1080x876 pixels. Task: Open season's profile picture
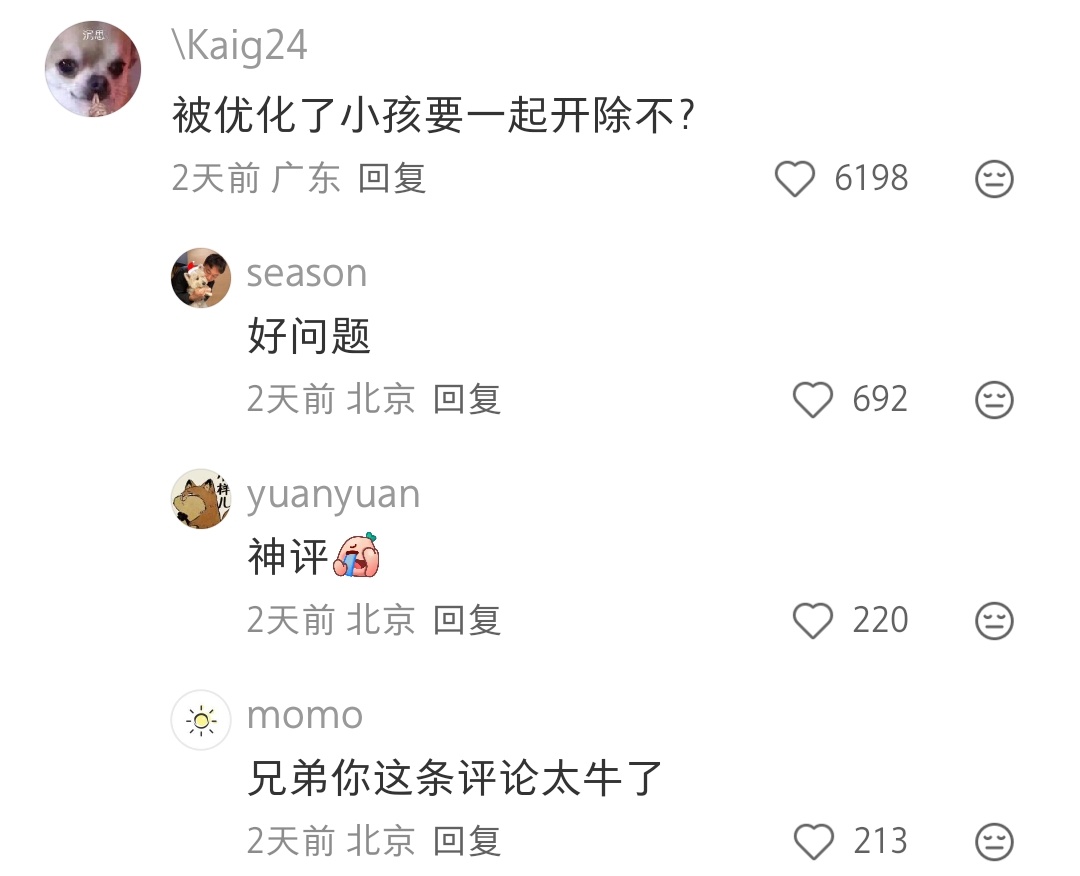(x=201, y=278)
